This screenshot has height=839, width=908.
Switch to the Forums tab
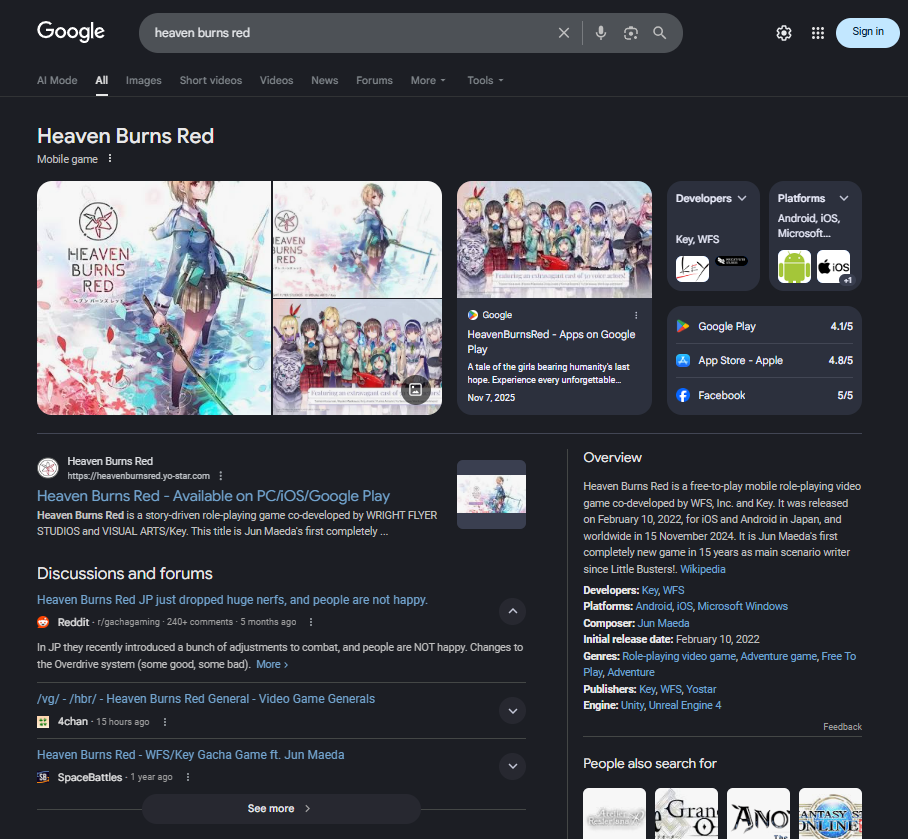[374, 80]
